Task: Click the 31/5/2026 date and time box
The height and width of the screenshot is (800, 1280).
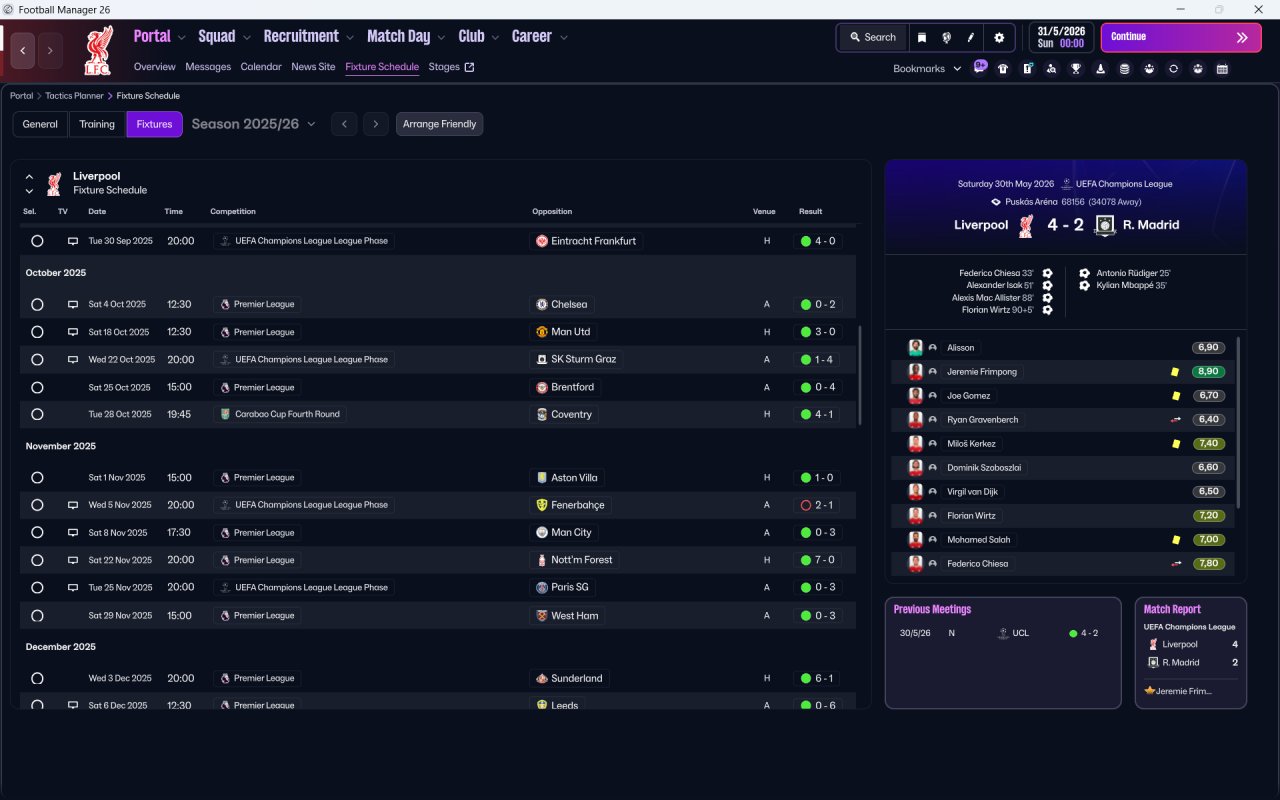Action: 1062,37
